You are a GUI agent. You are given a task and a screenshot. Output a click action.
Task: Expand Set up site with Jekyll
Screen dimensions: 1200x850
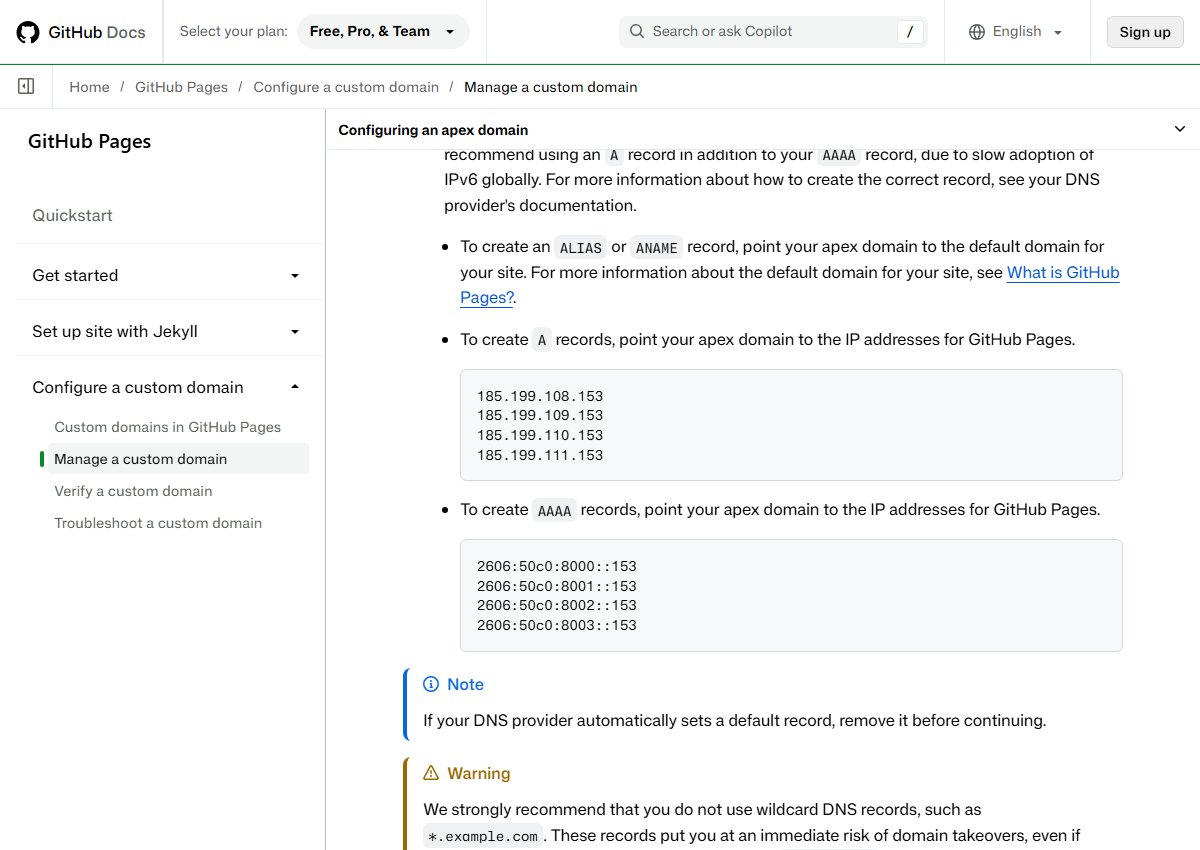pos(166,331)
